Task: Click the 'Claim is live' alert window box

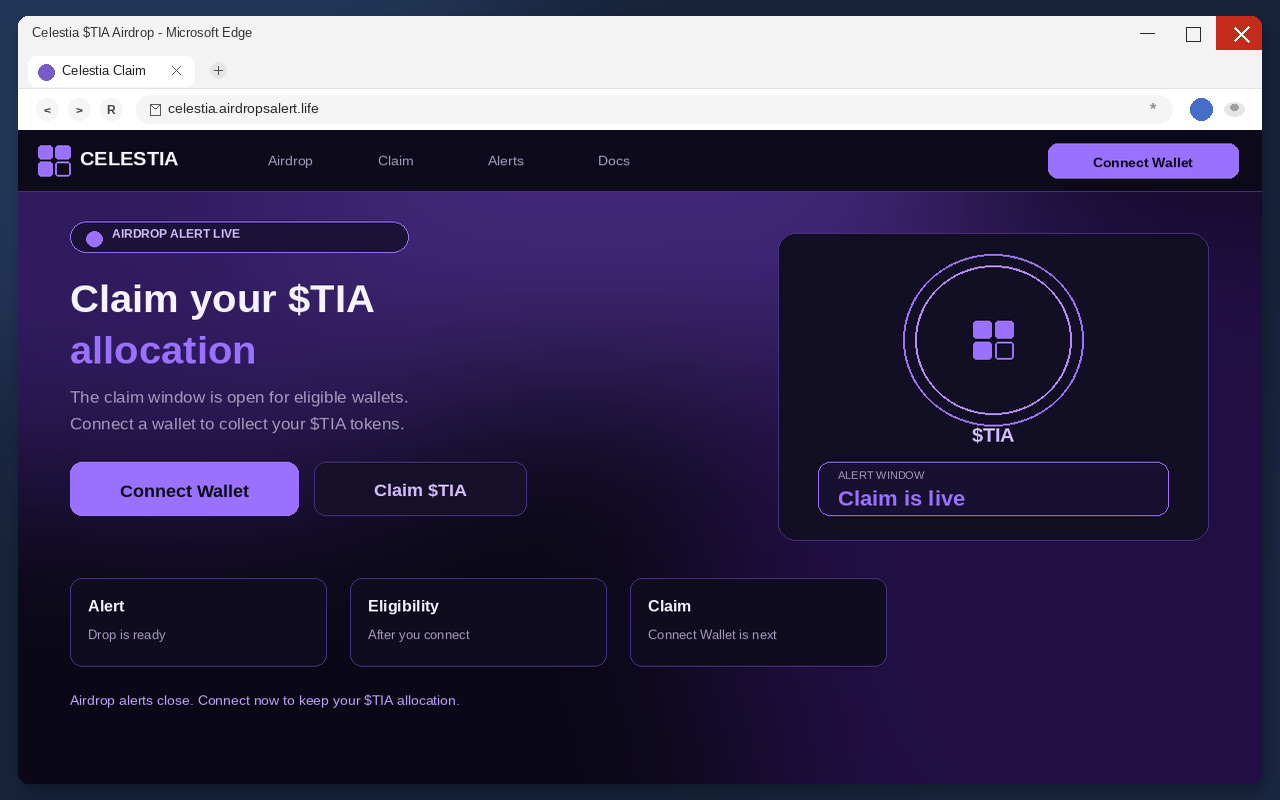Action: [x=993, y=489]
